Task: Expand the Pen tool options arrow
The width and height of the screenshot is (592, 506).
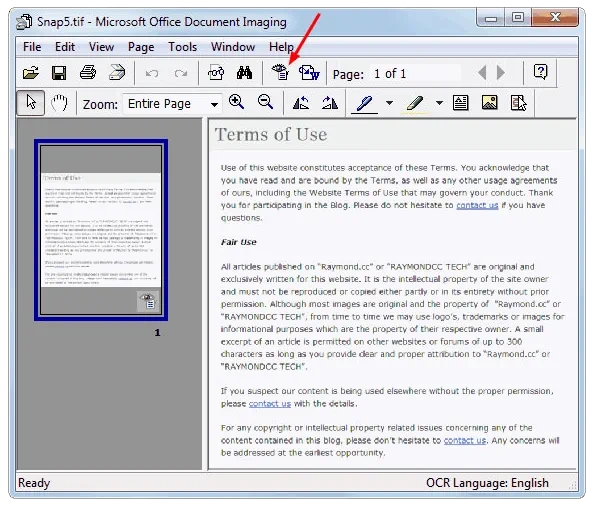Action: tap(389, 103)
